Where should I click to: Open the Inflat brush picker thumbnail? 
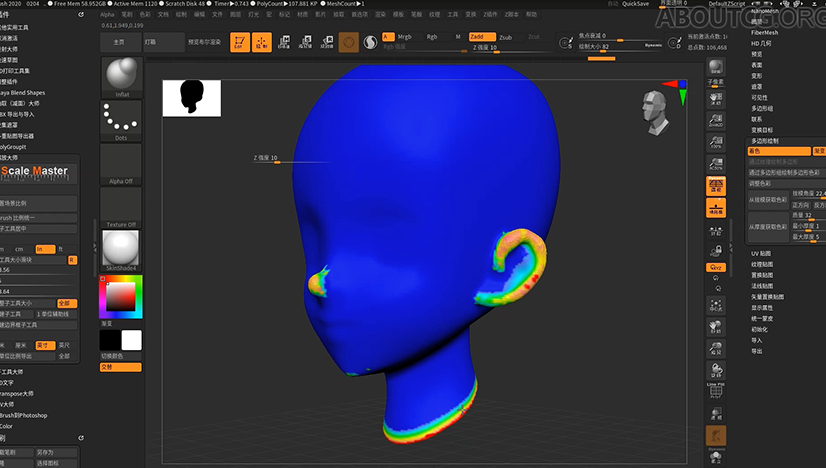(122, 77)
